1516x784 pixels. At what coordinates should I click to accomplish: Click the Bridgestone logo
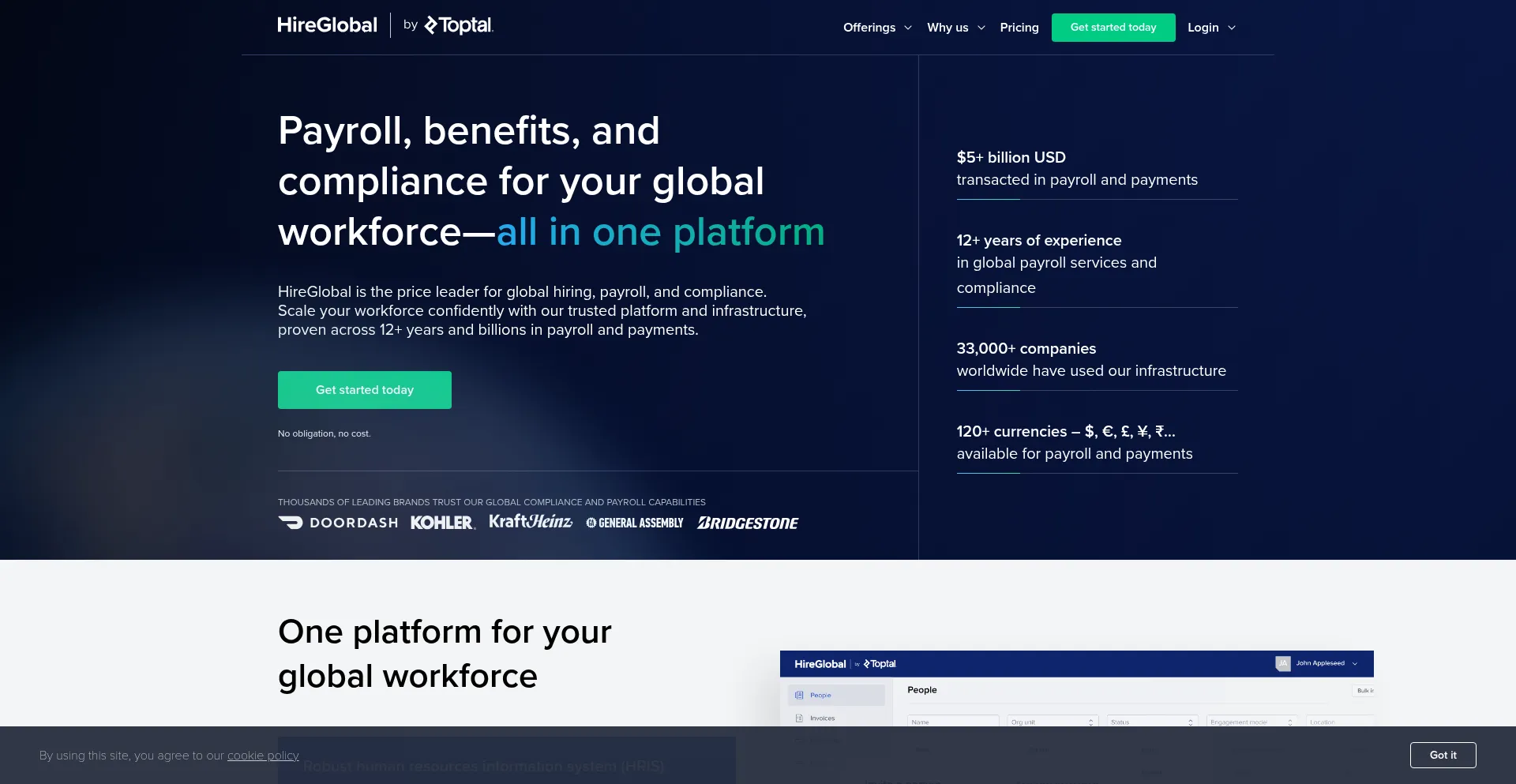click(x=747, y=522)
